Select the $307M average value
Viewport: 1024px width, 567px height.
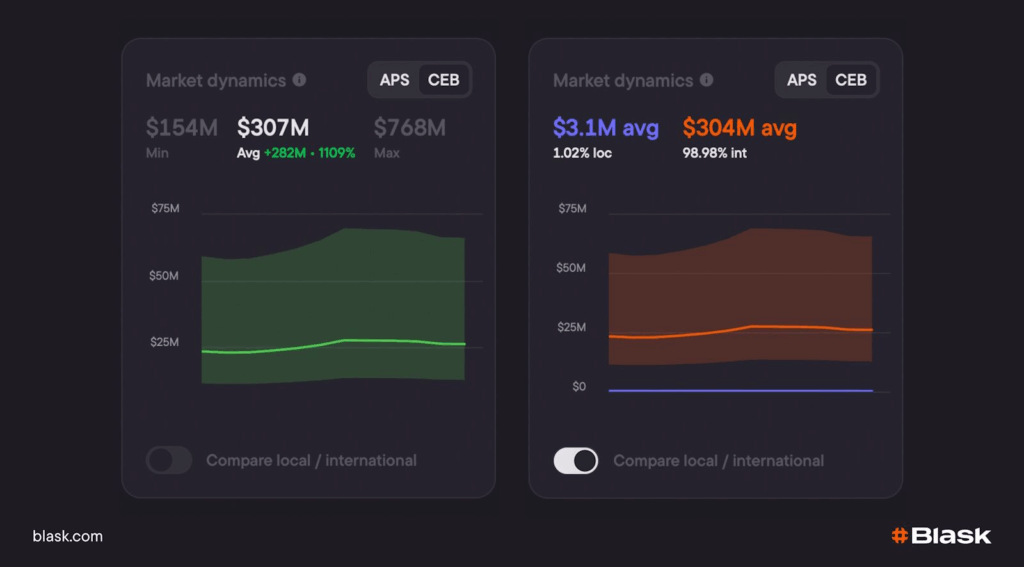(x=273, y=128)
